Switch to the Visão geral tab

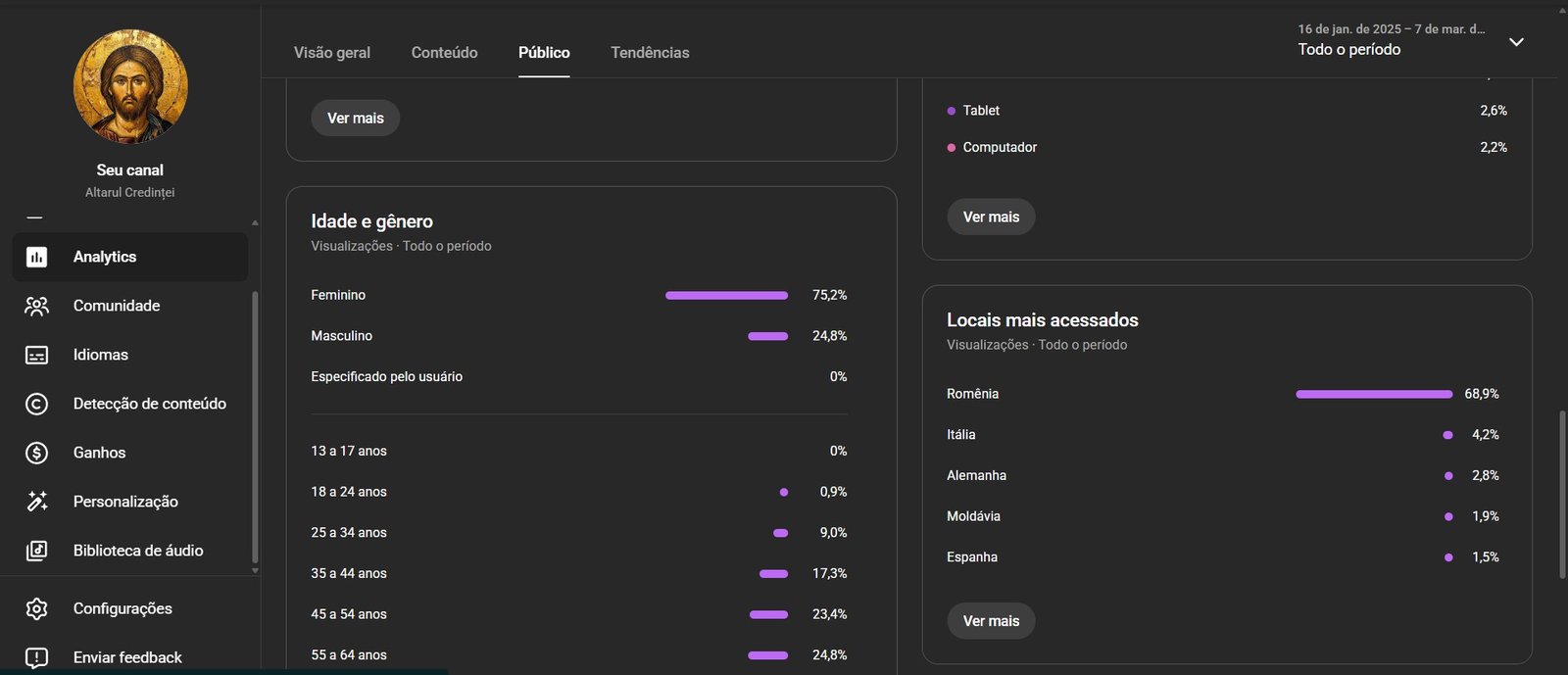tap(332, 53)
